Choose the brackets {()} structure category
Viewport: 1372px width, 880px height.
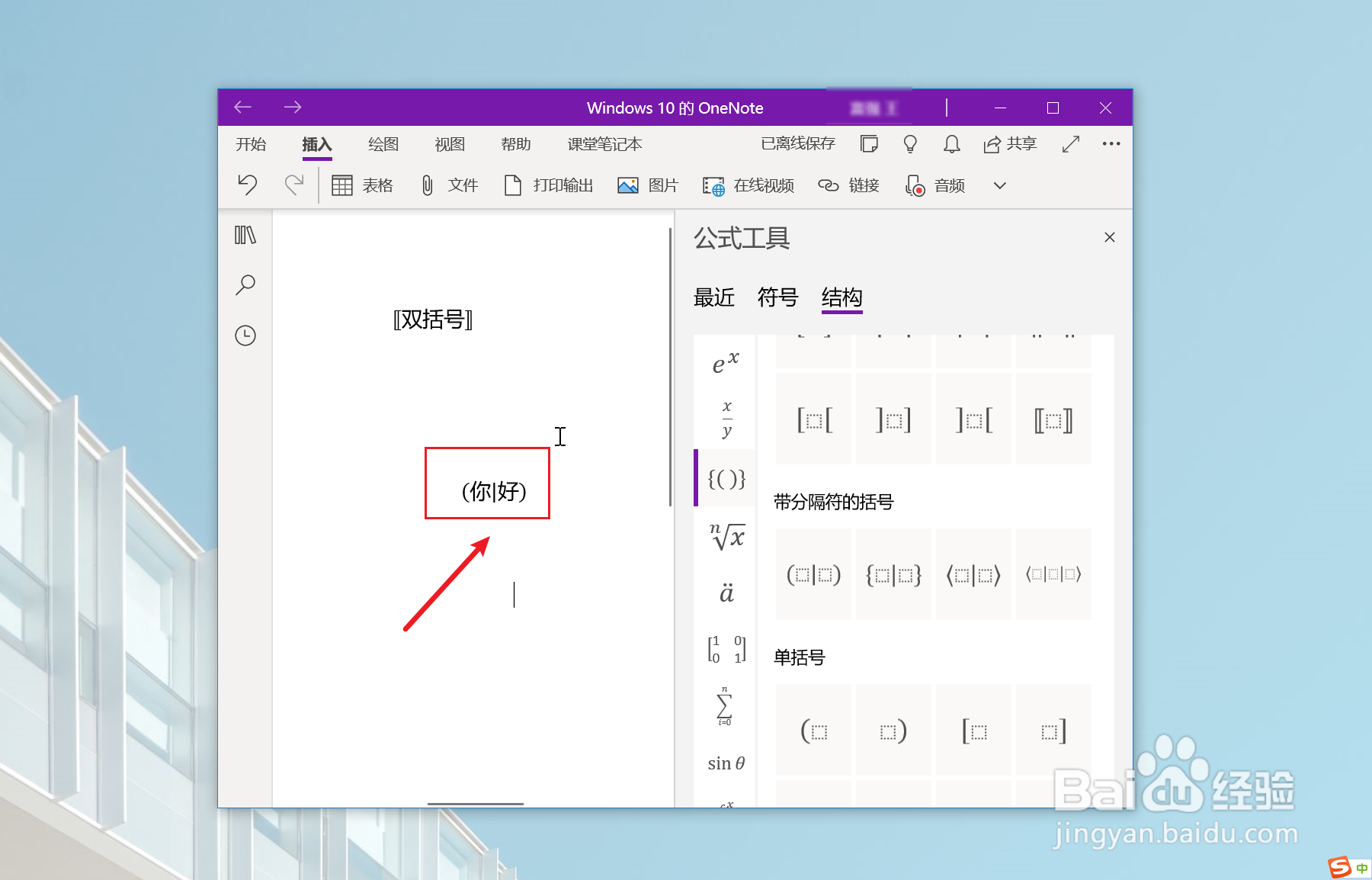pyautogui.click(x=726, y=478)
